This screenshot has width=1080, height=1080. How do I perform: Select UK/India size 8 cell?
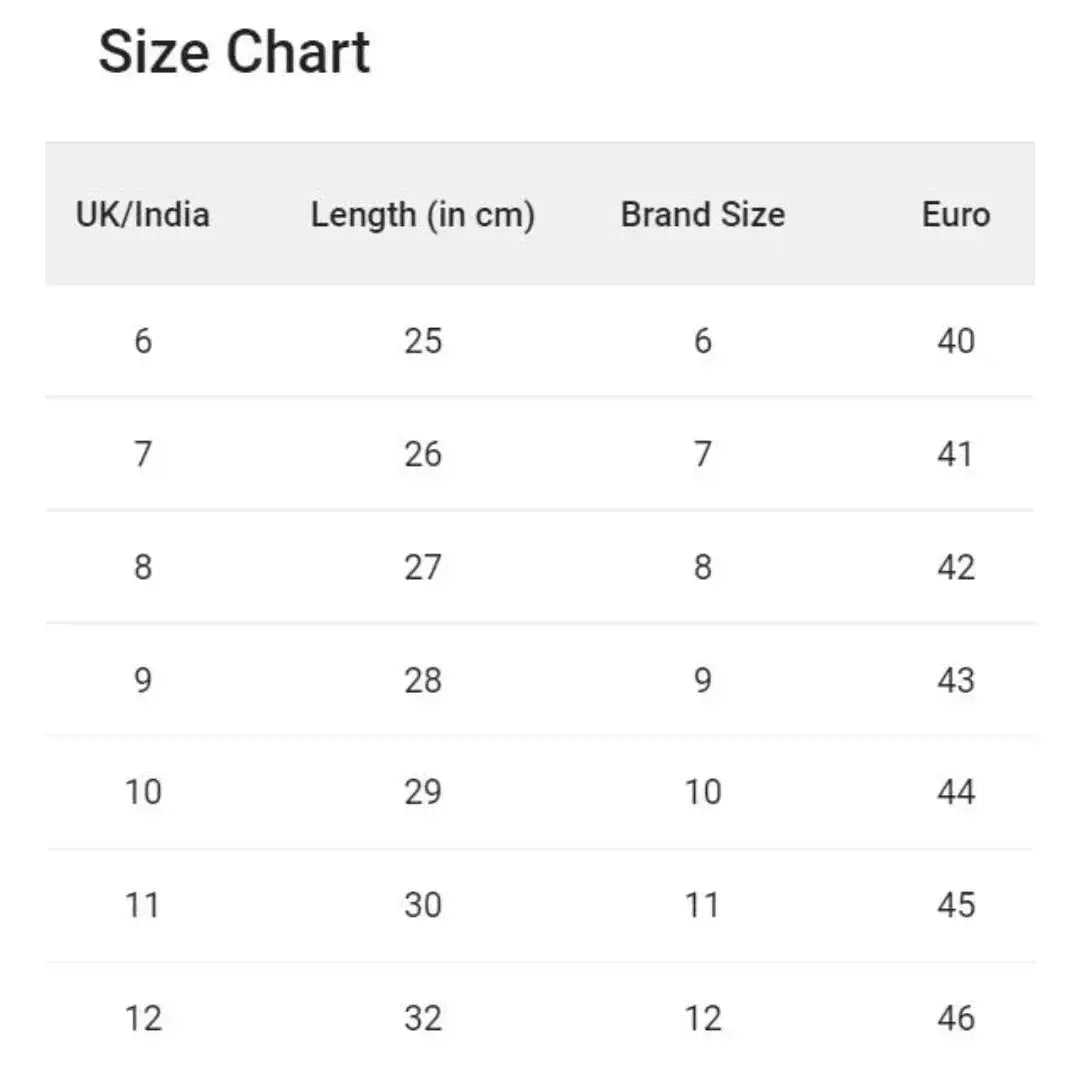[143, 567]
